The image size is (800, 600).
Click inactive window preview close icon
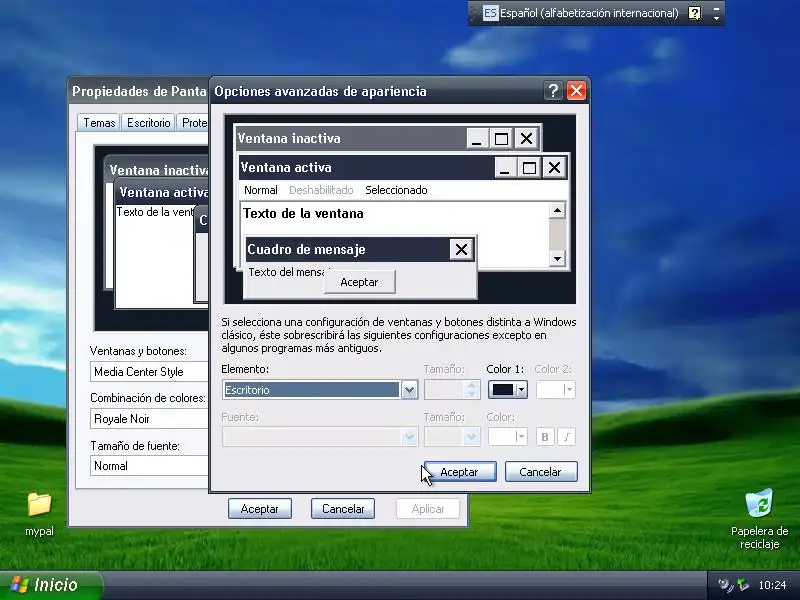[526, 138]
